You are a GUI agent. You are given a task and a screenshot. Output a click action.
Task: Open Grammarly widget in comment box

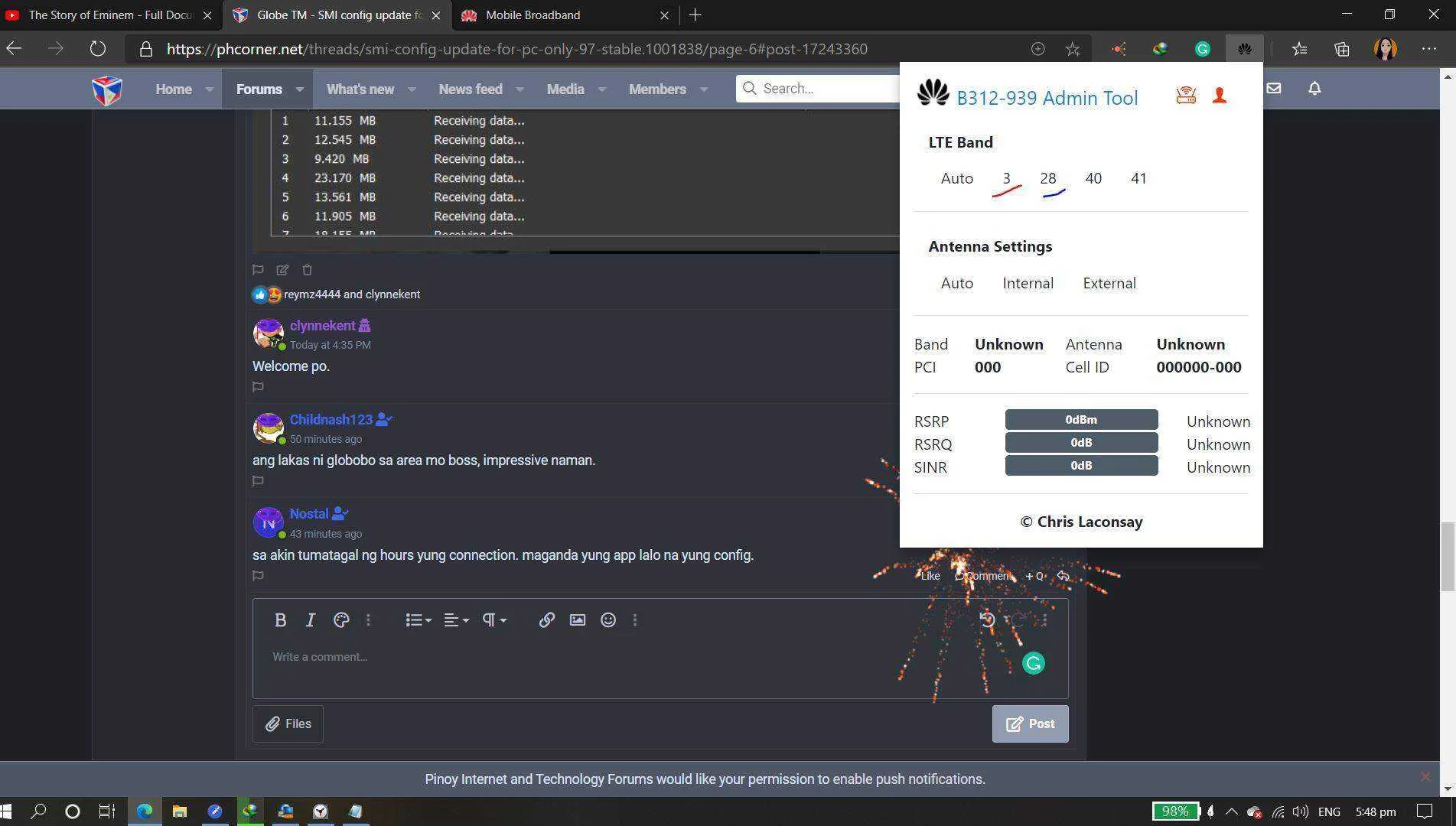(1034, 663)
